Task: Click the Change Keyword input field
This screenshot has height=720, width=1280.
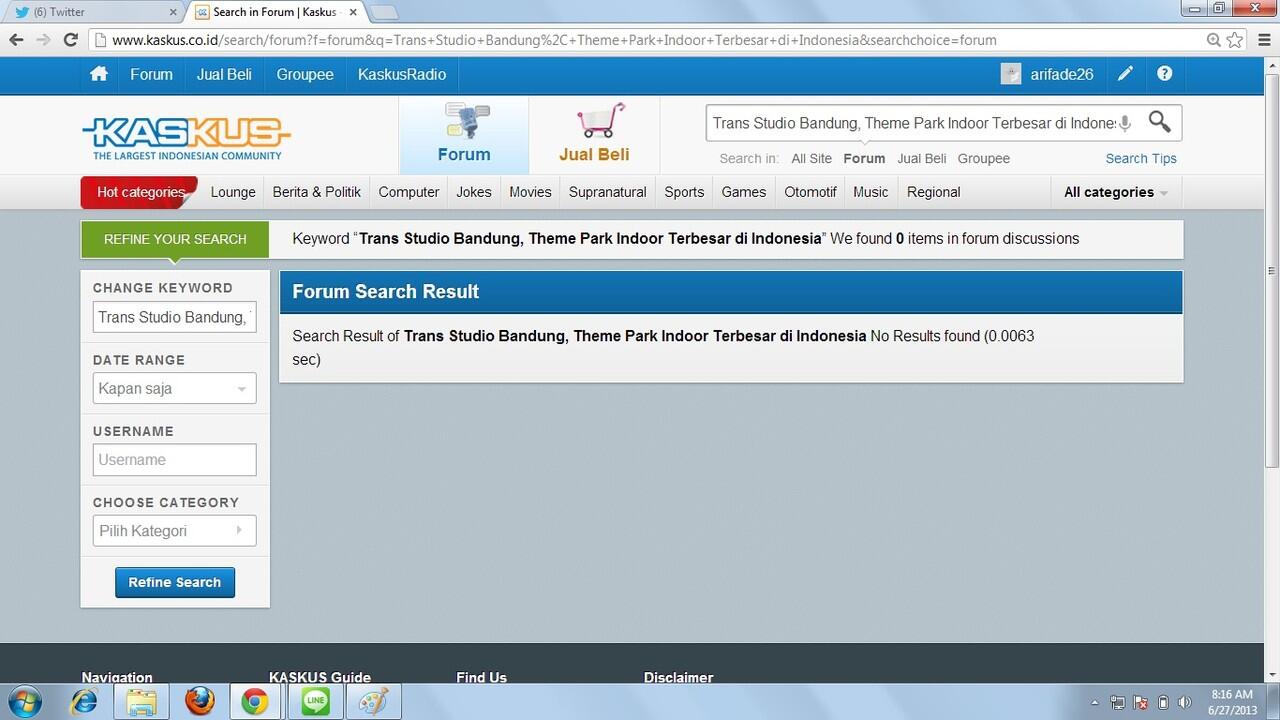Action: point(174,317)
